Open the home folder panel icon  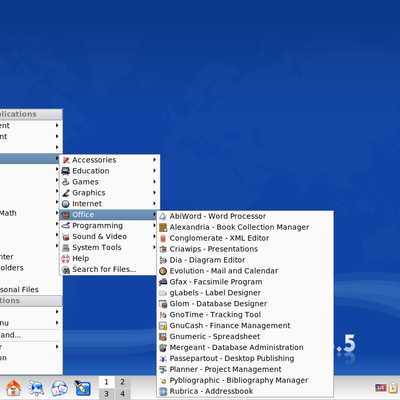13,388
